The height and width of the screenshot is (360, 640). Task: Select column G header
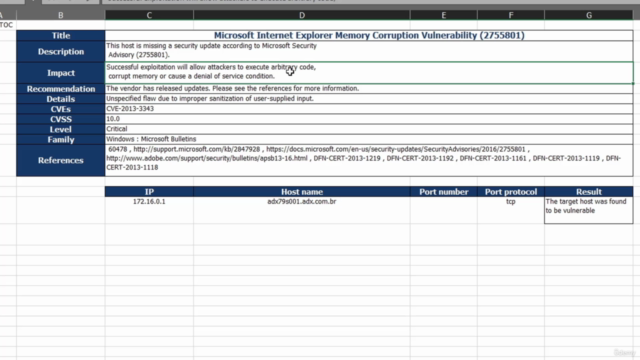tap(589, 15)
